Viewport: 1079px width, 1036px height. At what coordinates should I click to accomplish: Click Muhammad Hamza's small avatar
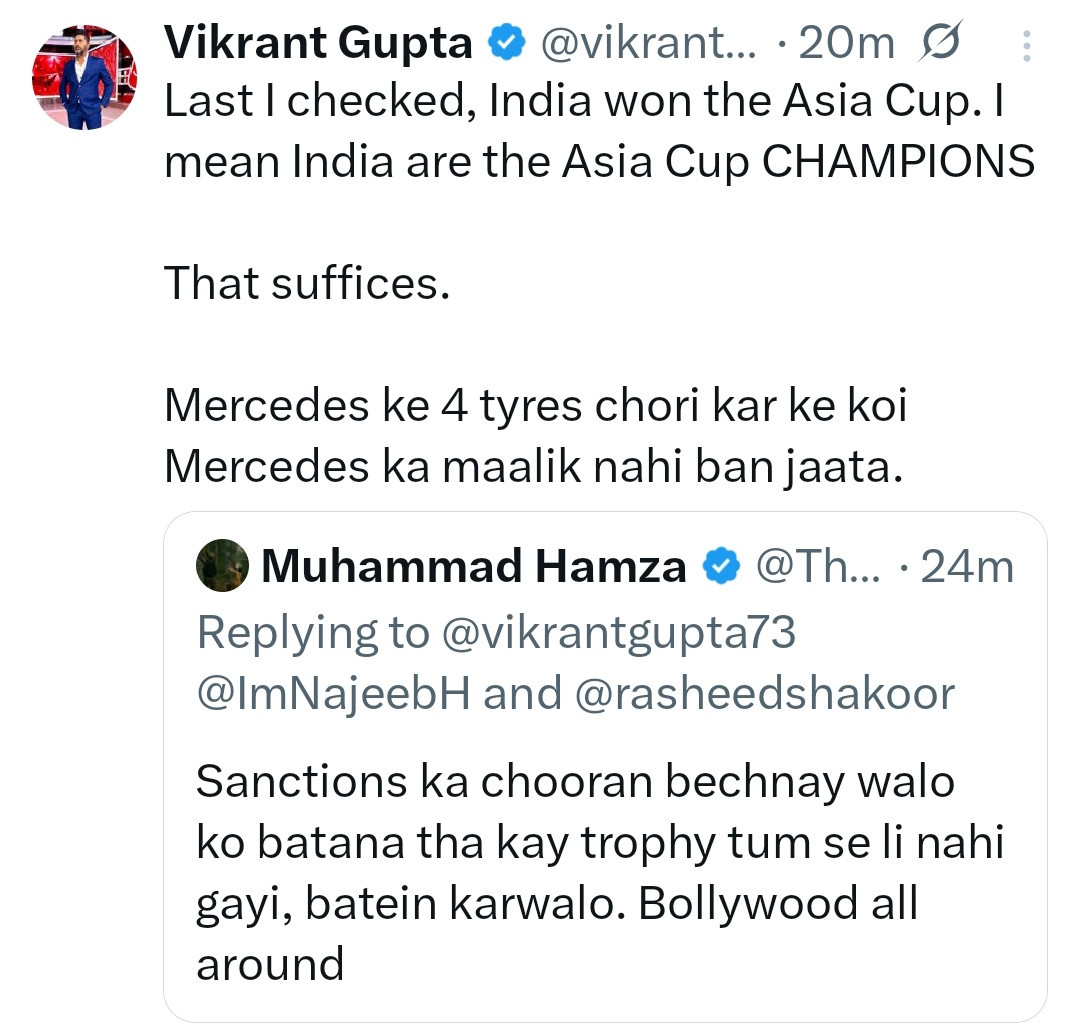coord(221,567)
